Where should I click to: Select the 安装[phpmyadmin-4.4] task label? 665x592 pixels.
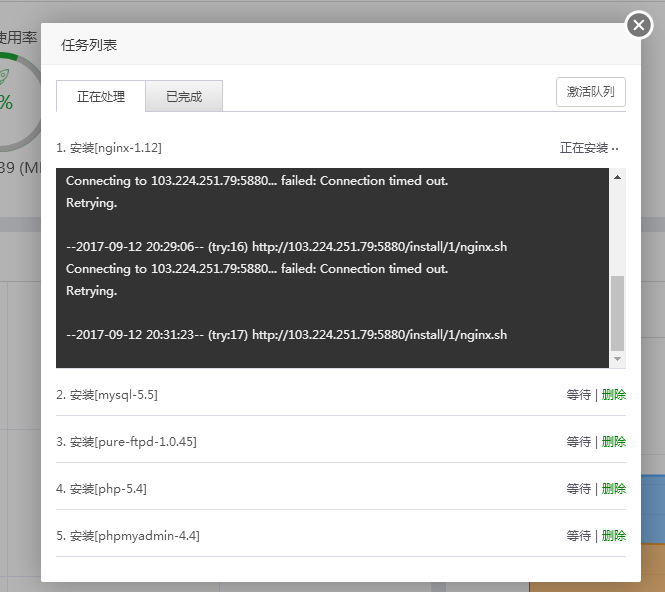point(128,536)
